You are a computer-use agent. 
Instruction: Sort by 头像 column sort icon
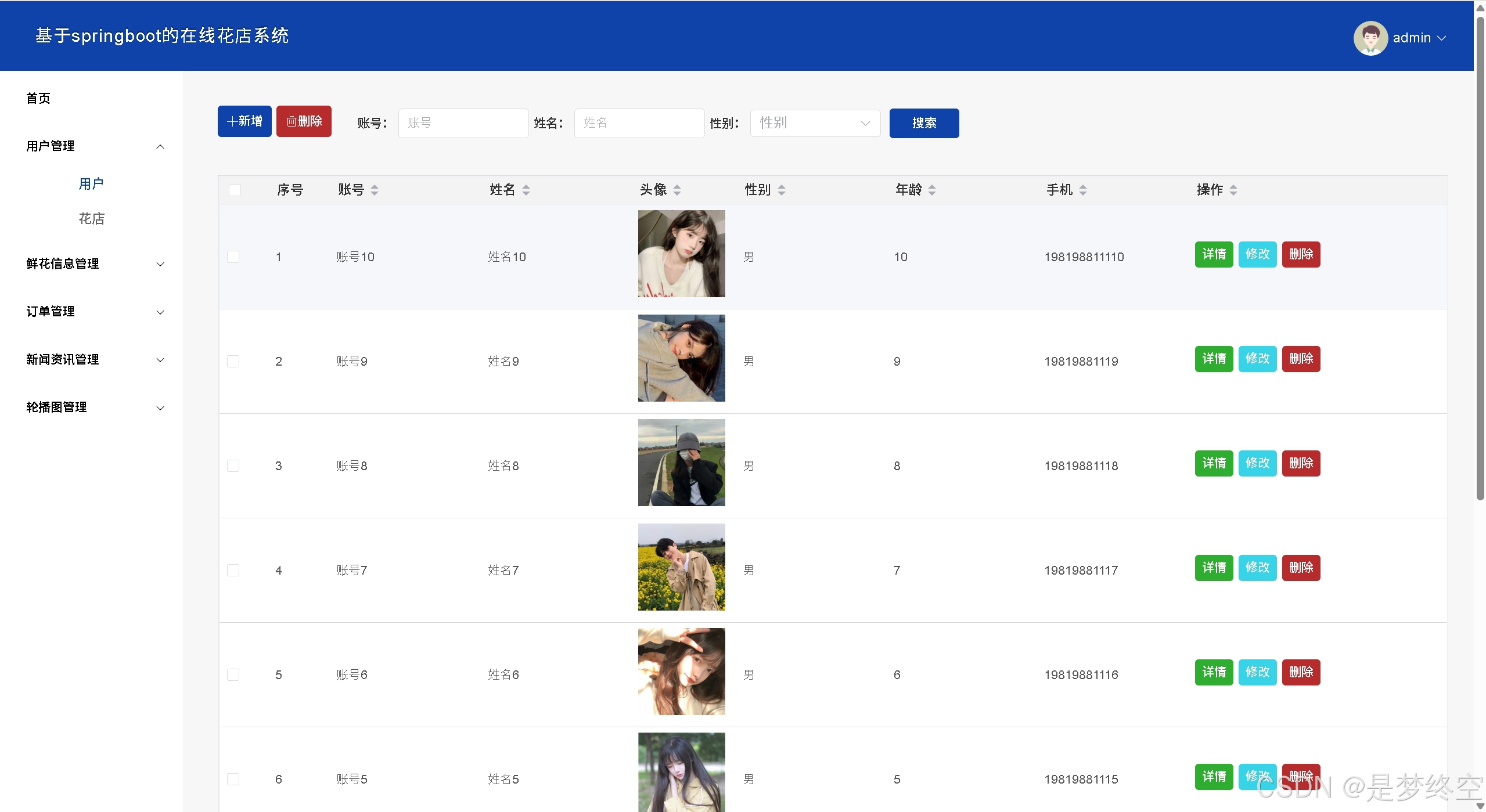677,190
